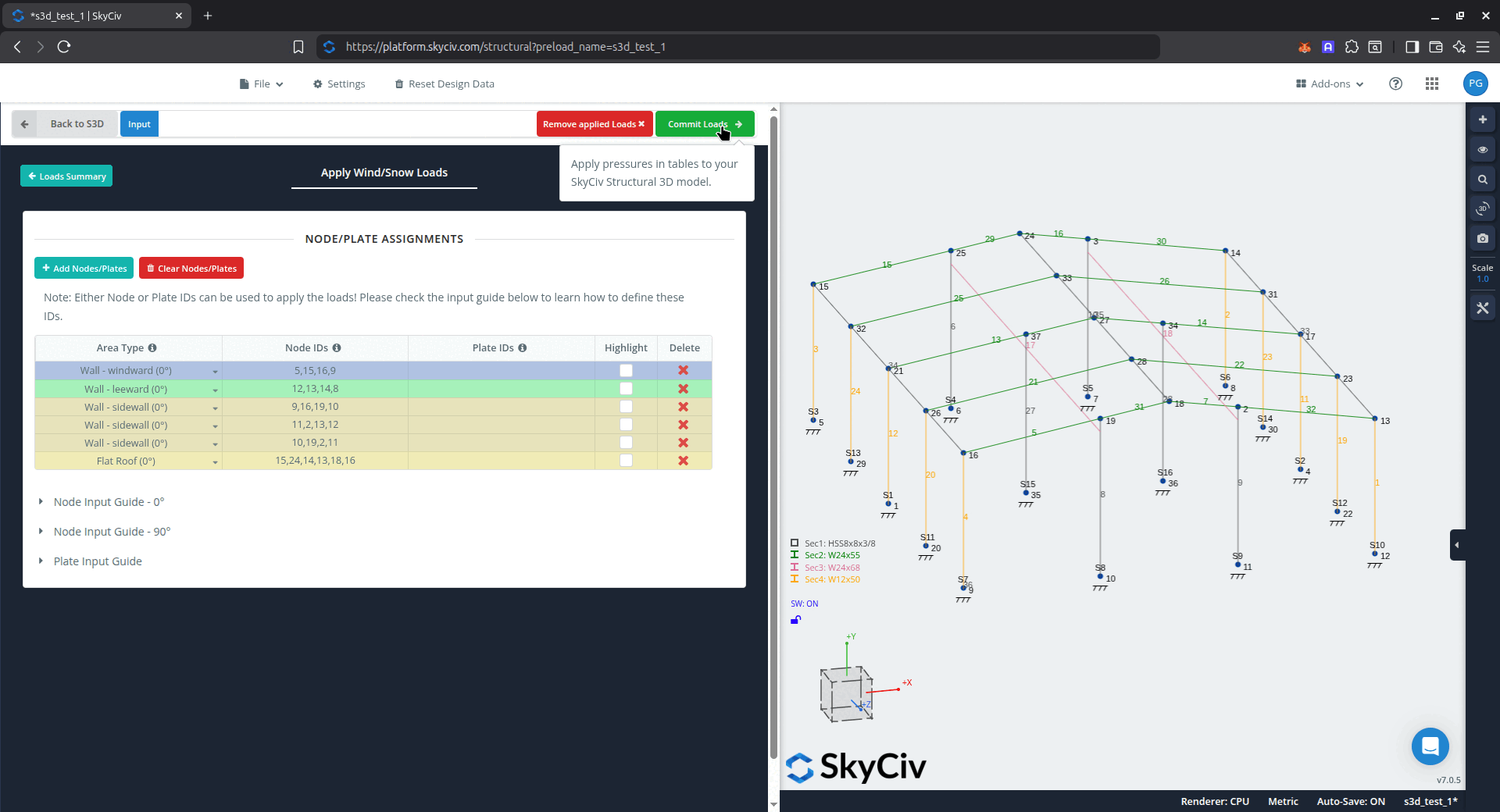This screenshot has width=1500, height=812.
Task: Click the search magnifier icon in right toolbar
Action: tap(1482, 180)
